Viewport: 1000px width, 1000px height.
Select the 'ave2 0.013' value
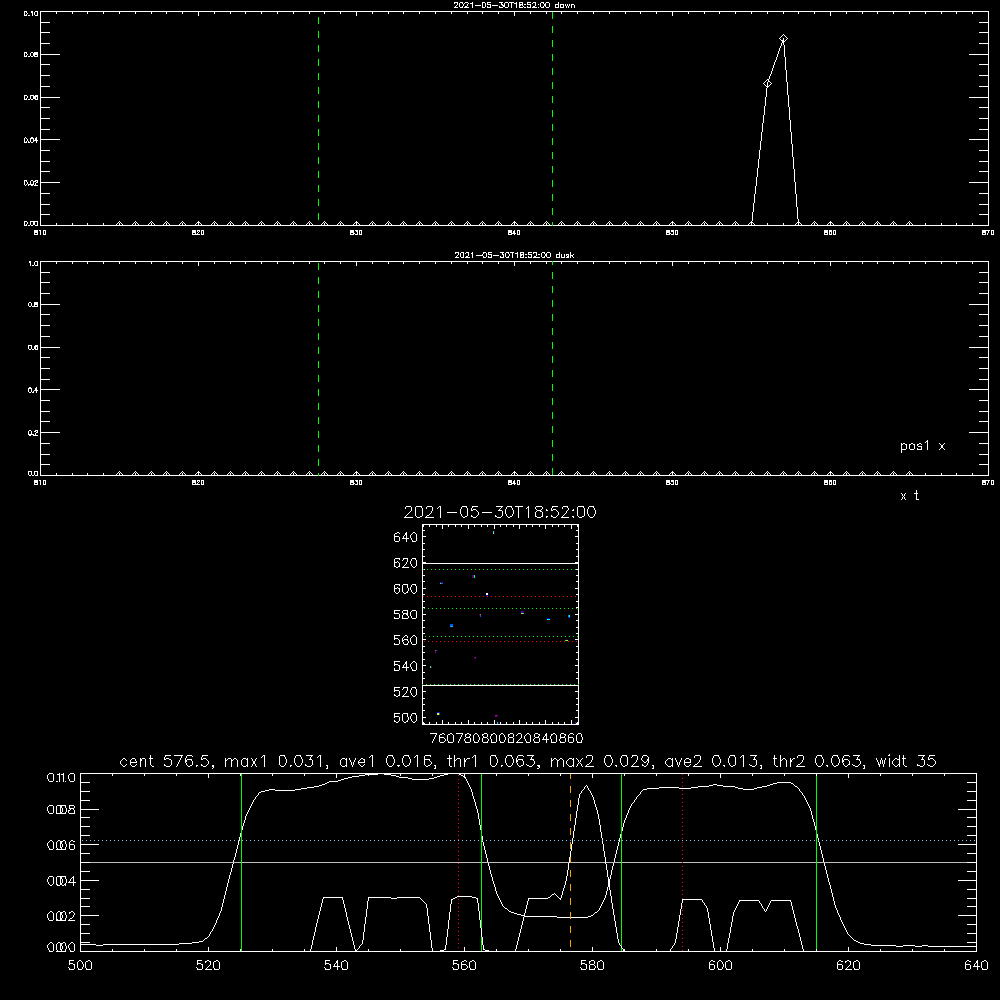click(711, 761)
